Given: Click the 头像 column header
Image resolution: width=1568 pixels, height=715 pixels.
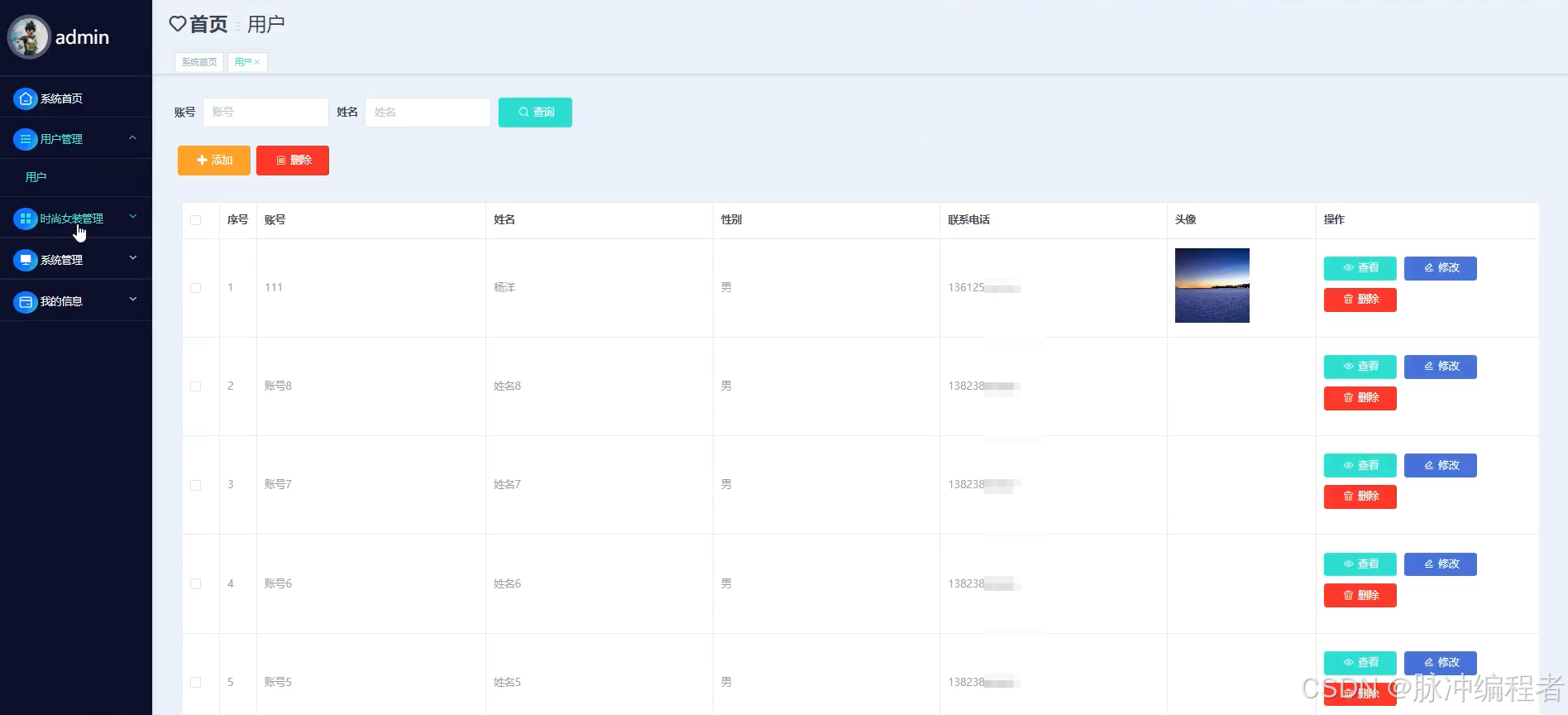Looking at the screenshot, I should [x=1185, y=220].
